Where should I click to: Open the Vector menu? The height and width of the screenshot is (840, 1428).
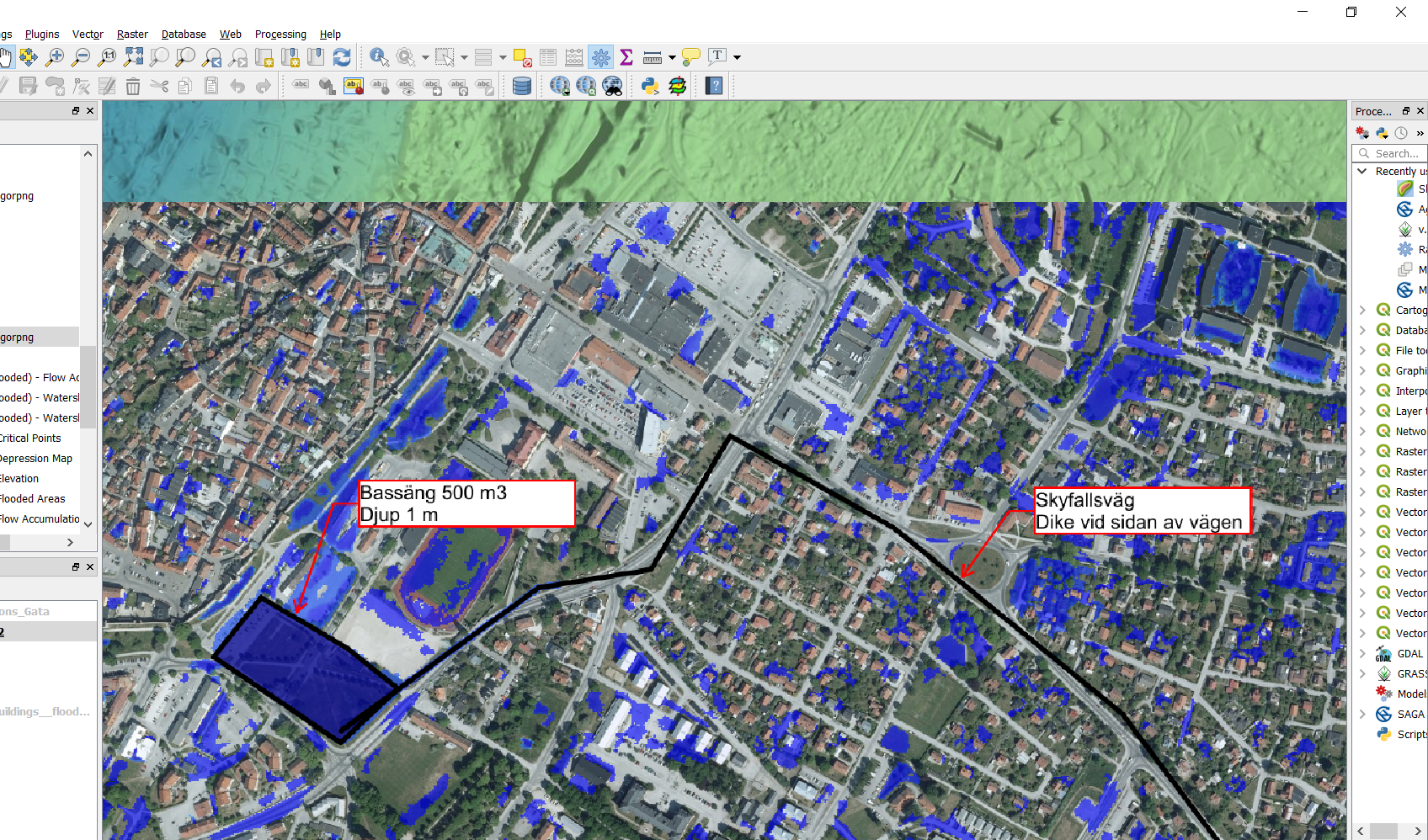(88, 35)
